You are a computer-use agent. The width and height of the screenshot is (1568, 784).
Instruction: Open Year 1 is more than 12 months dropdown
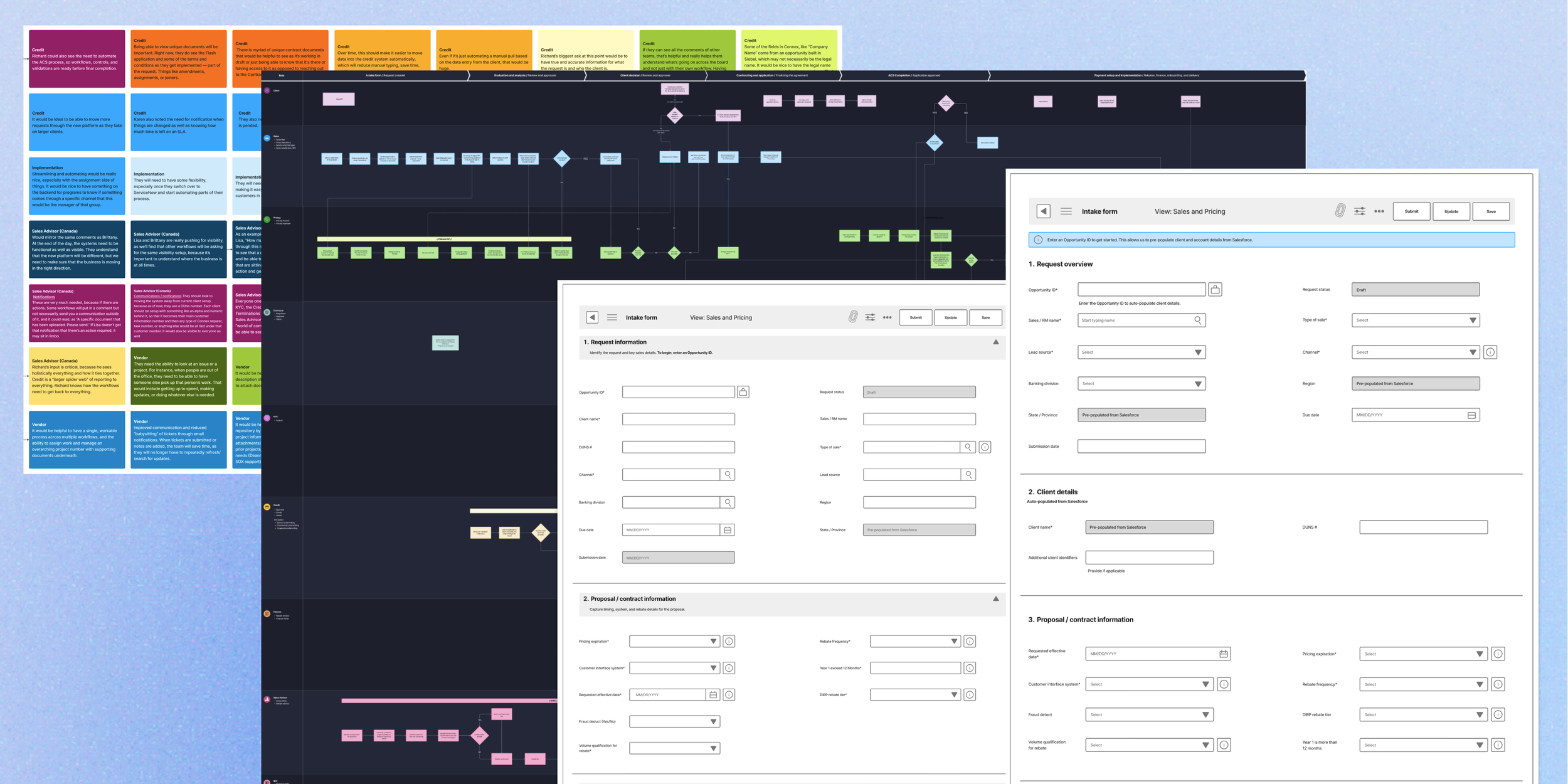coord(1423,745)
